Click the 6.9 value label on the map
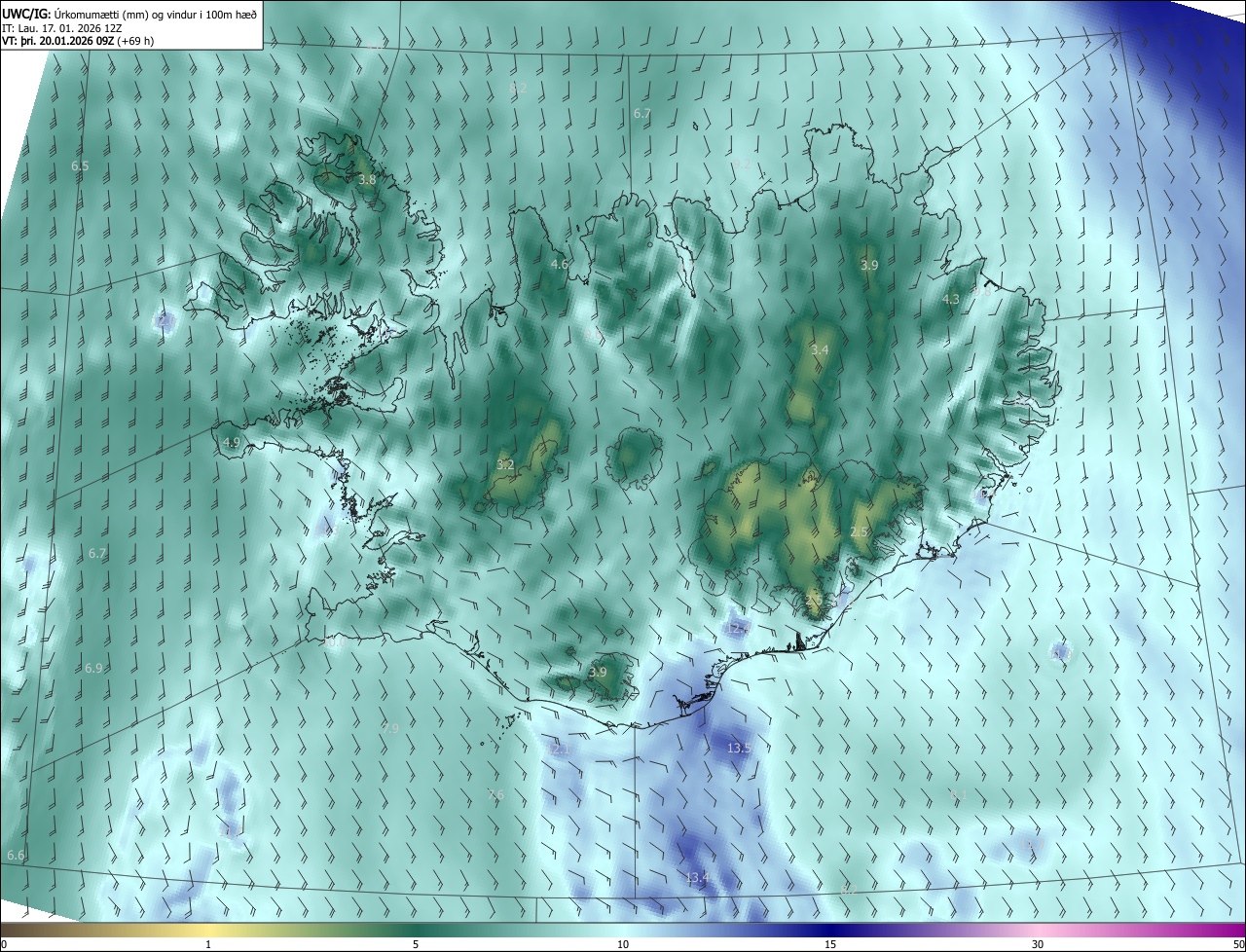This screenshot has height=952, width=1246. (93, 669)
